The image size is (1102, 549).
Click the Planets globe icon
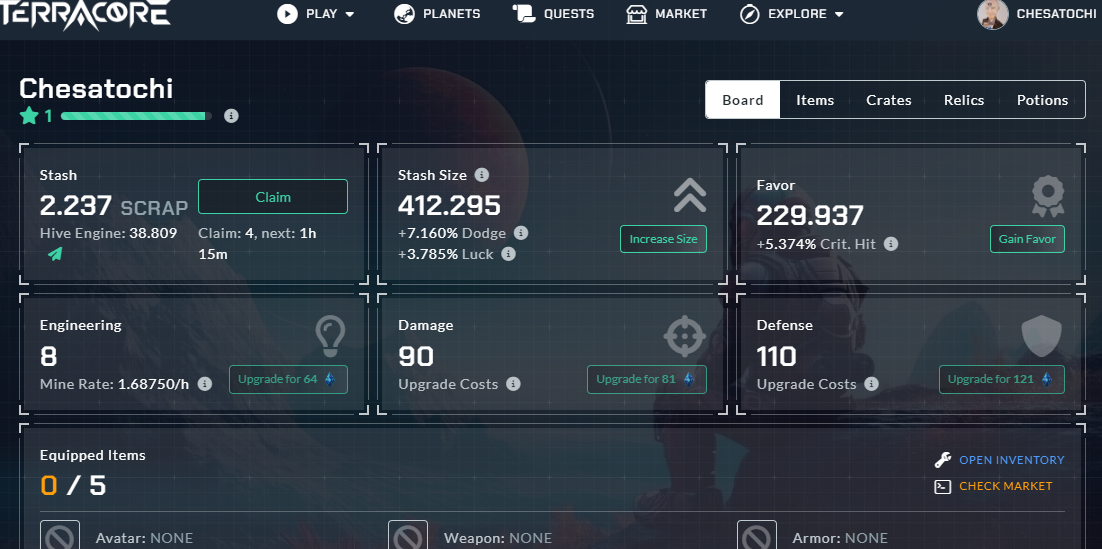404,14
